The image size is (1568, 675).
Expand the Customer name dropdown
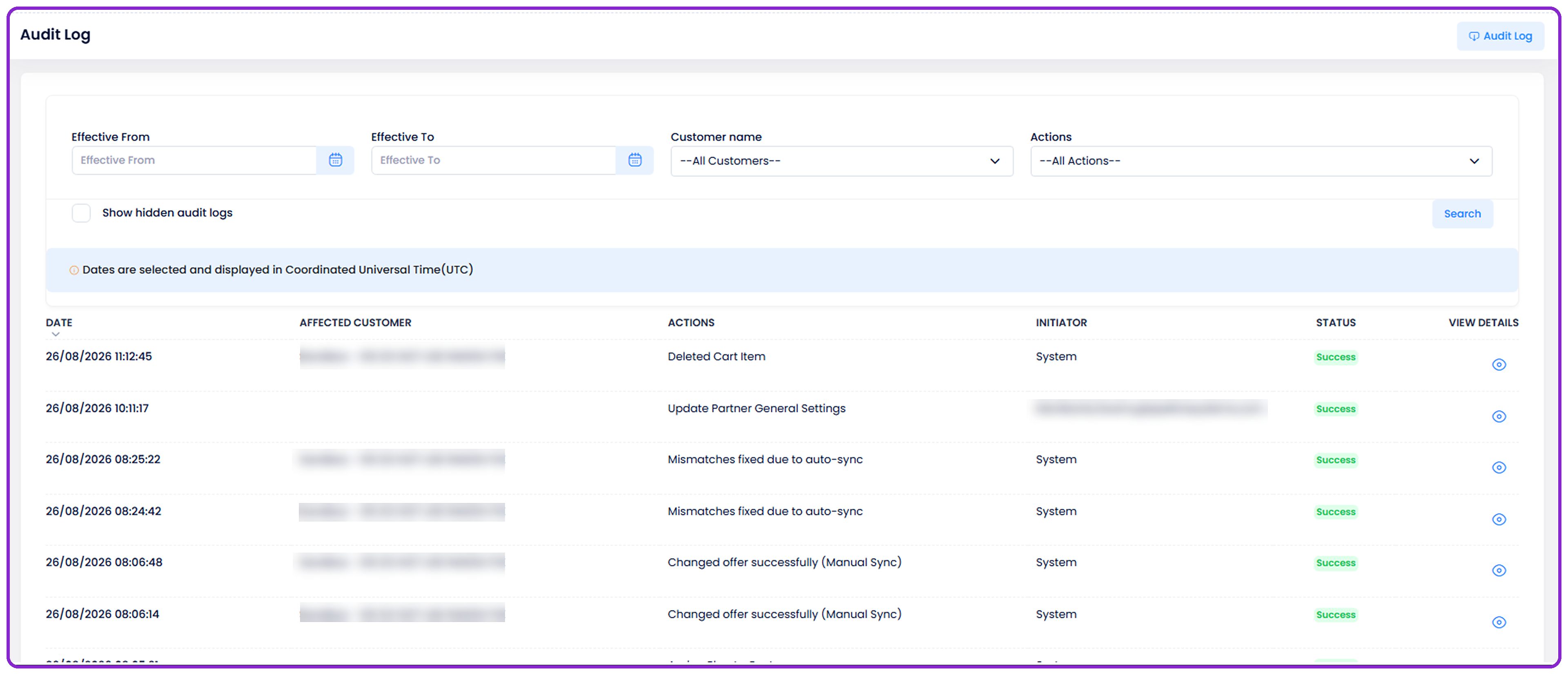coord(842,161)
